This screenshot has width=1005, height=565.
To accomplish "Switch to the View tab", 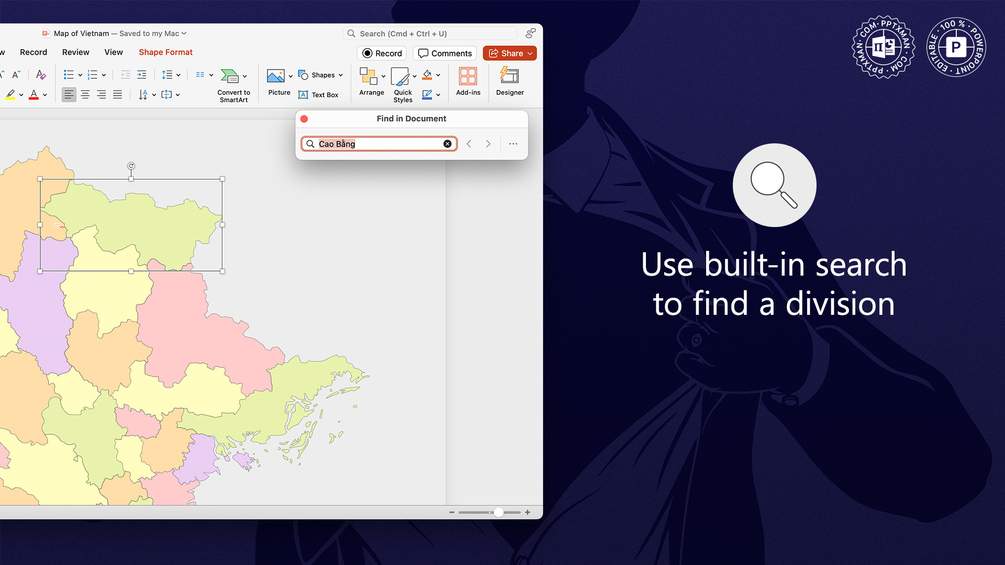I will [113, 53].
